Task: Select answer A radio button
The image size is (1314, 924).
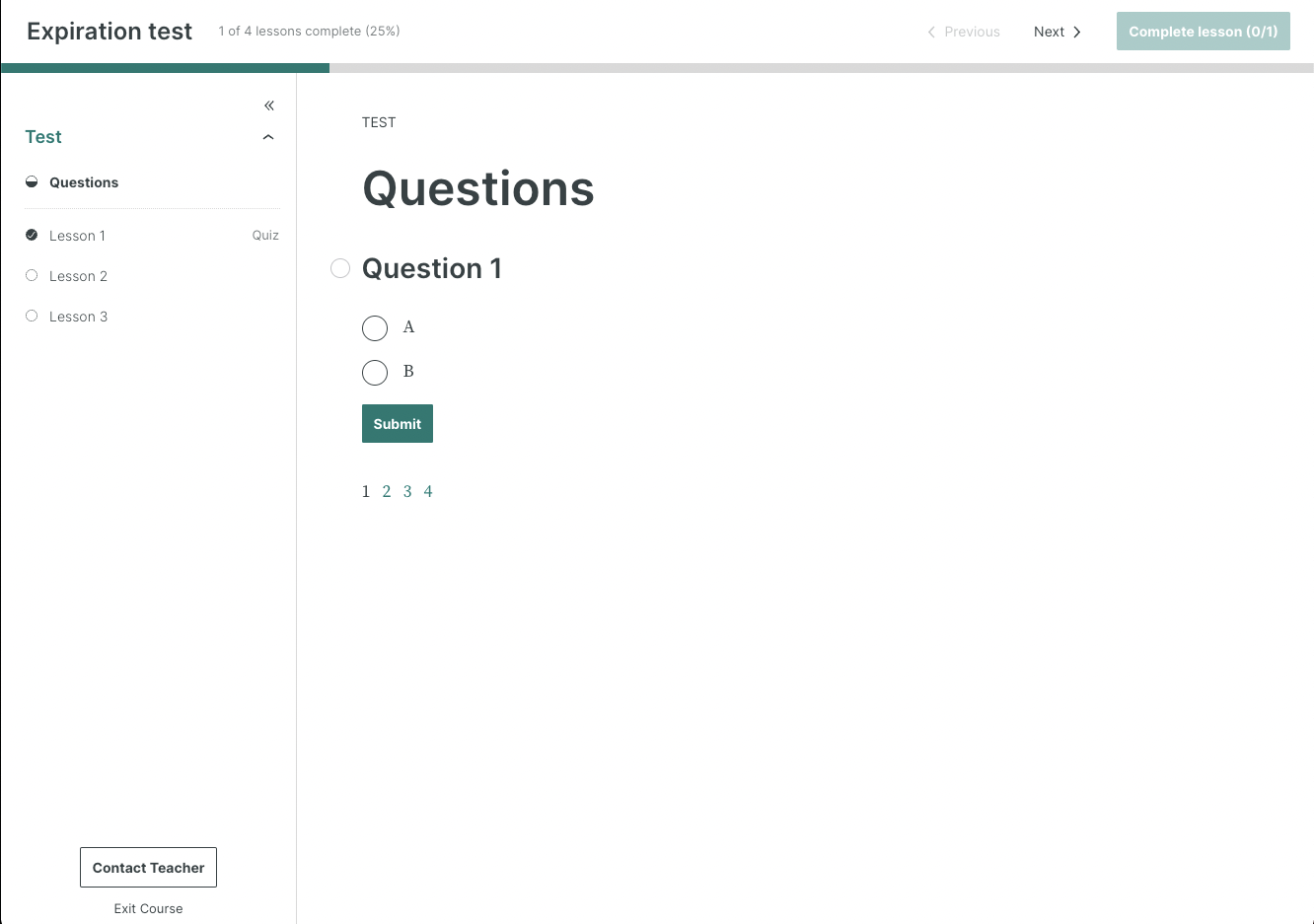Action: tap(375, 327)
